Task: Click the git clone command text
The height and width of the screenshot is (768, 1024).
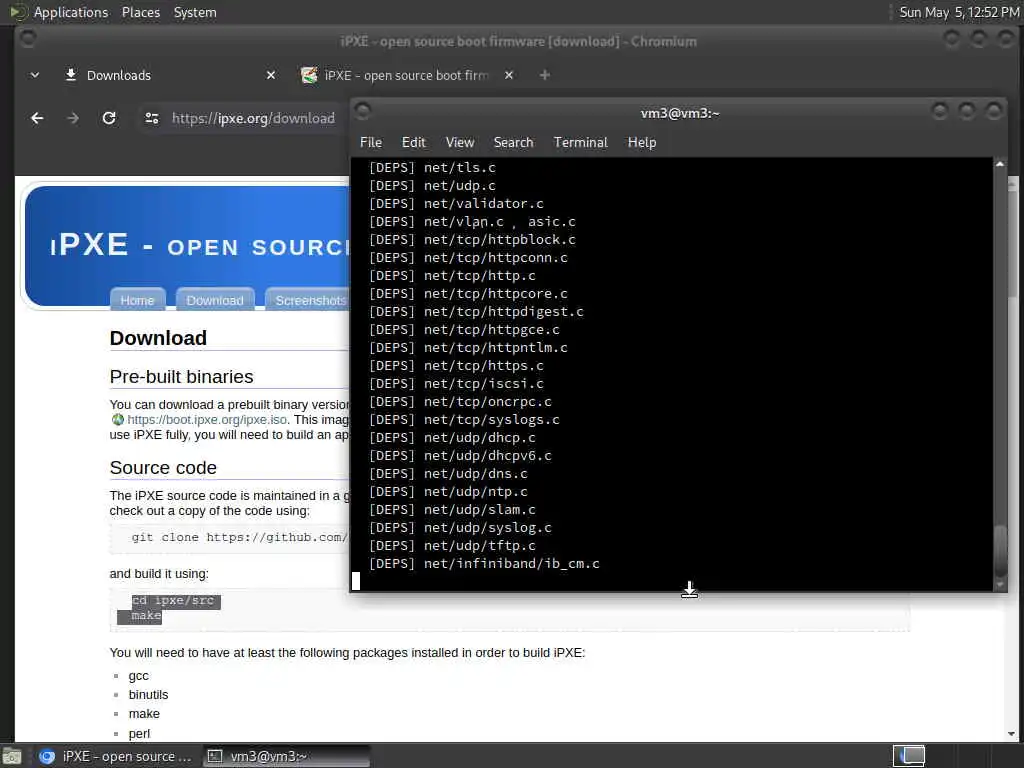Action: [239, 537]
